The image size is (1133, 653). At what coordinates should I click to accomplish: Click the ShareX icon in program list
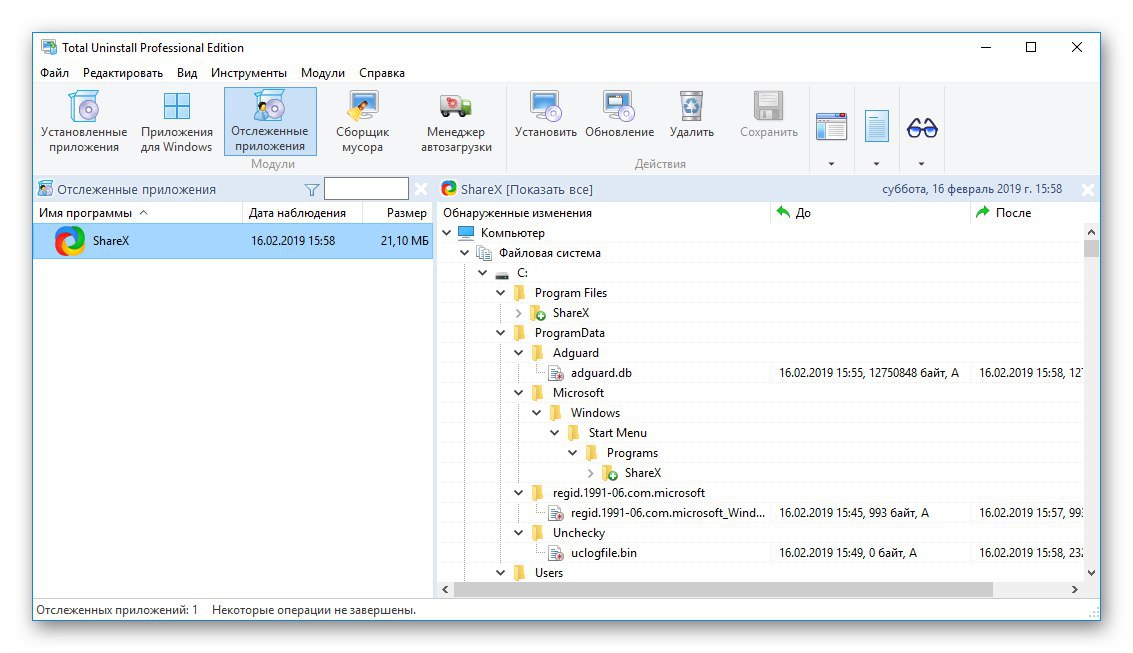point(70,241)
